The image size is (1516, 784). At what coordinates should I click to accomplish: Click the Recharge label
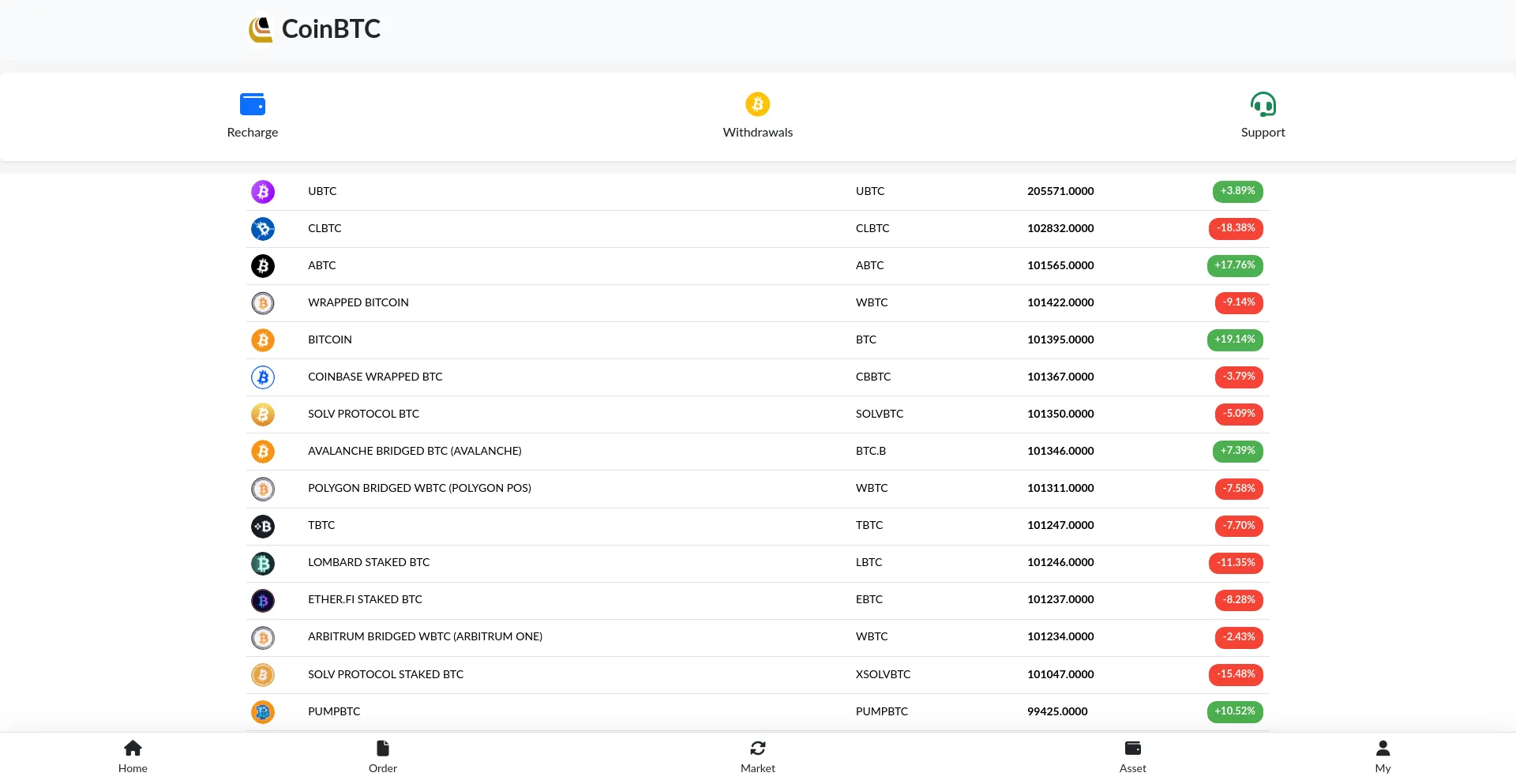click(253, 133)
